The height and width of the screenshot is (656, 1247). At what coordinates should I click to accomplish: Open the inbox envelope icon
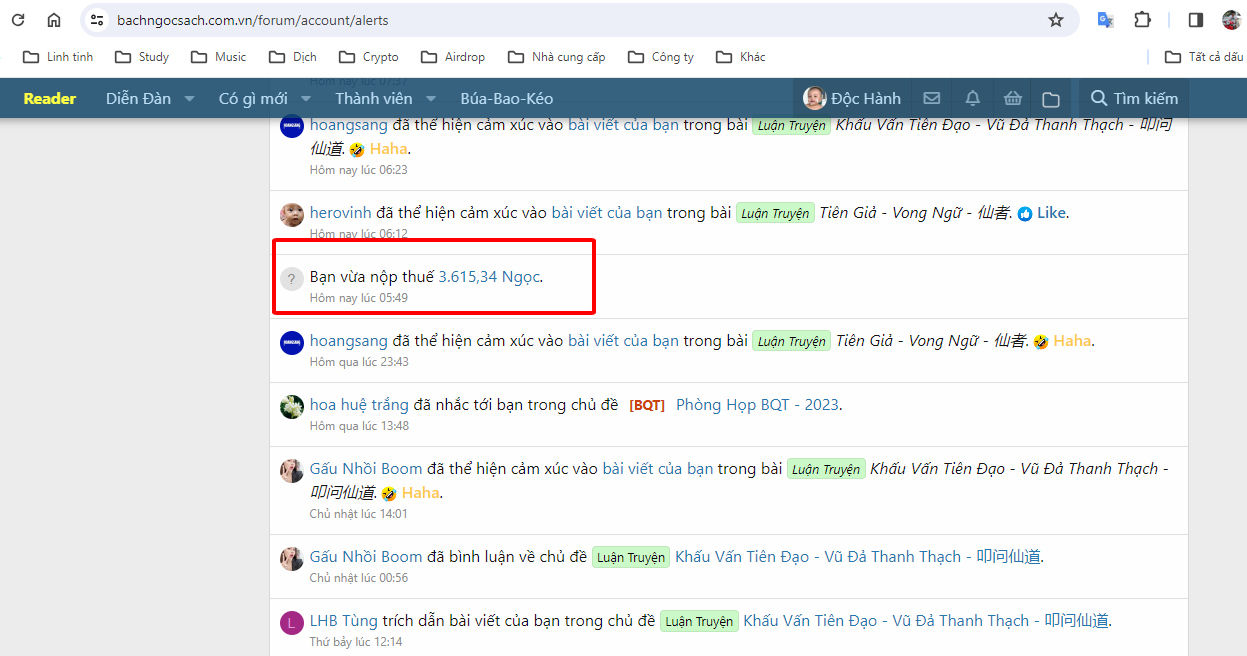932,98
